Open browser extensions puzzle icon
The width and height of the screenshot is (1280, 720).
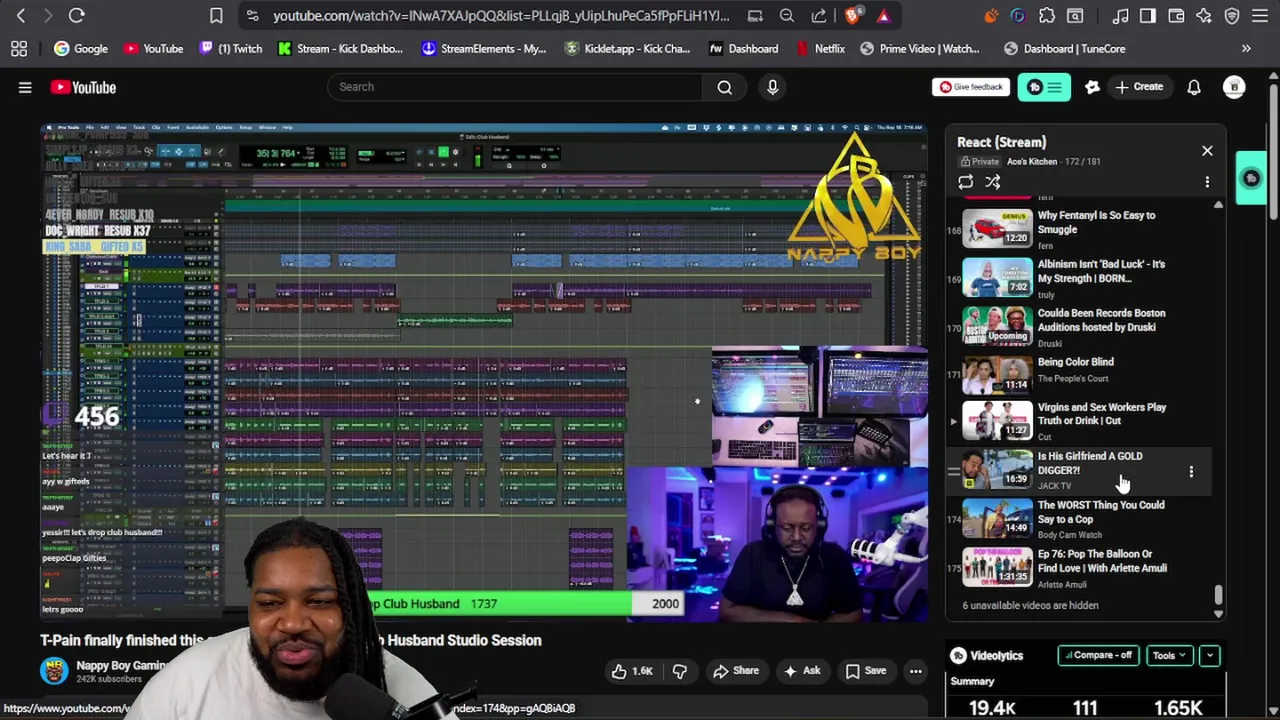(1047, 16)
